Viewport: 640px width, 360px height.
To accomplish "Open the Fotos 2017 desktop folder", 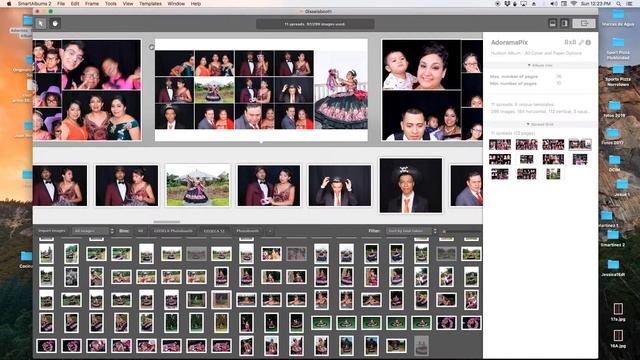I will coord(613,136).
